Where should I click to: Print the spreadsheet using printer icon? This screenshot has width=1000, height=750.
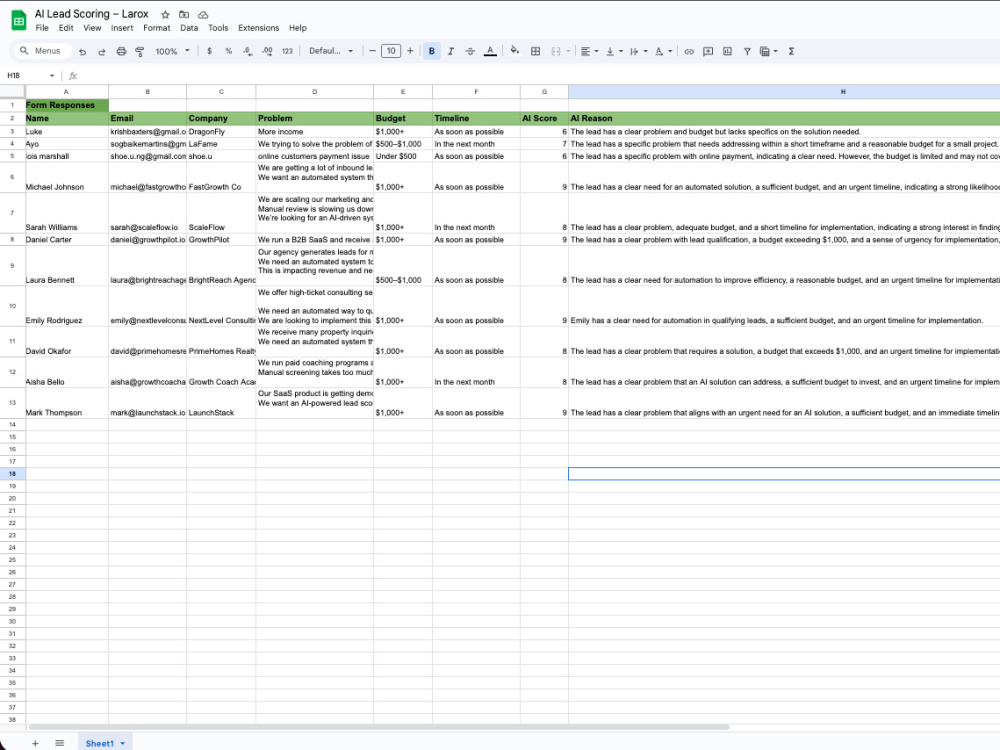121,52
